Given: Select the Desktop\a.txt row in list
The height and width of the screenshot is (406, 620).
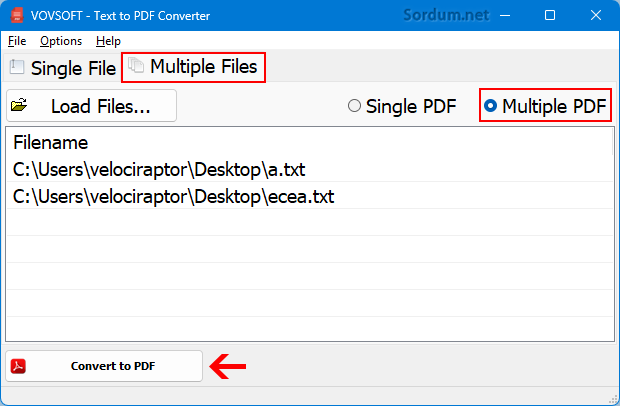Looking at the screenshot, I should pos(310,170).
